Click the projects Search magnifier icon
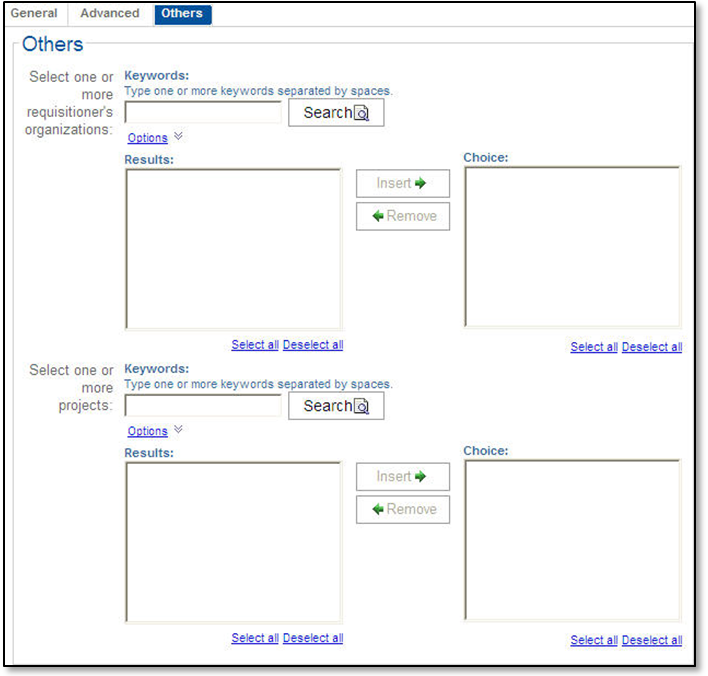The image size is (708, 676). click(x=362, y=407)
